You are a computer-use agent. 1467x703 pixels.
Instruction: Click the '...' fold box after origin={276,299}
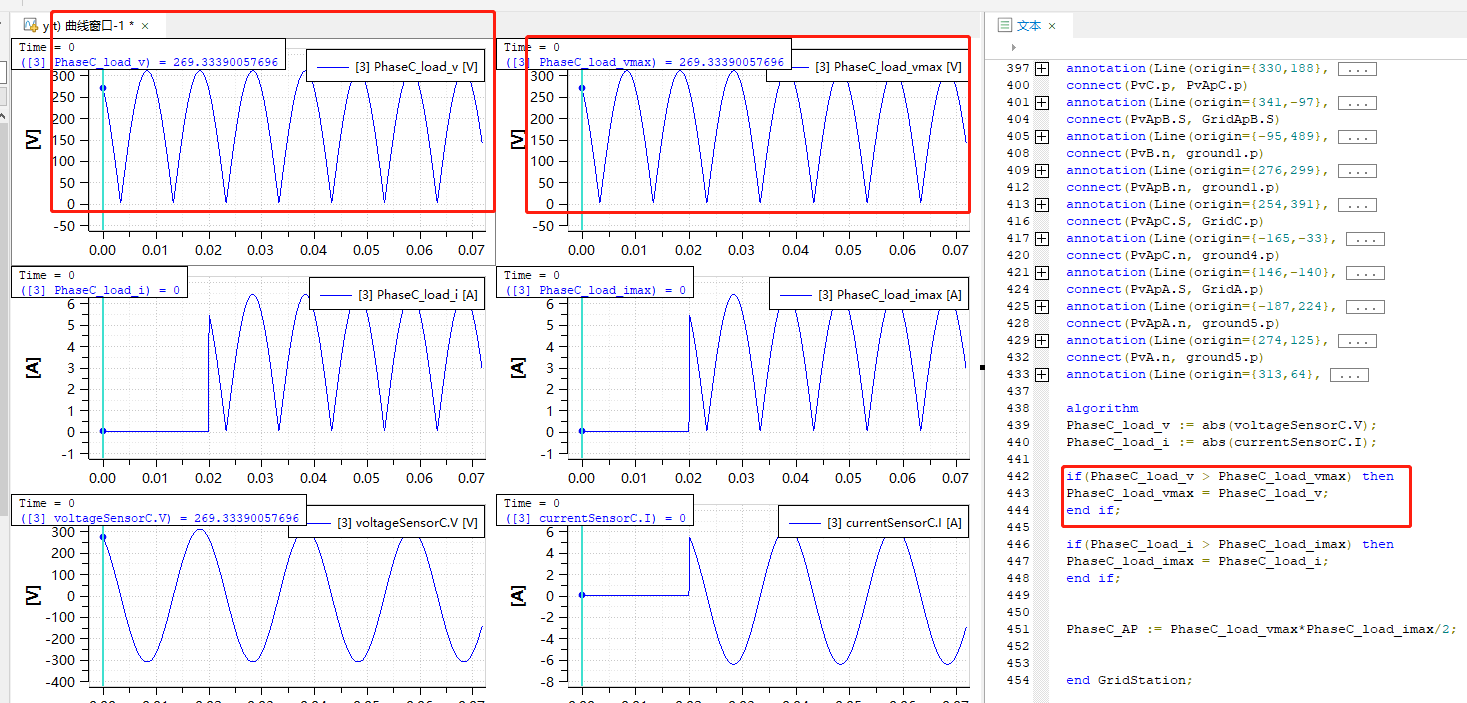pyautogui.click(x=1358, y=171)
